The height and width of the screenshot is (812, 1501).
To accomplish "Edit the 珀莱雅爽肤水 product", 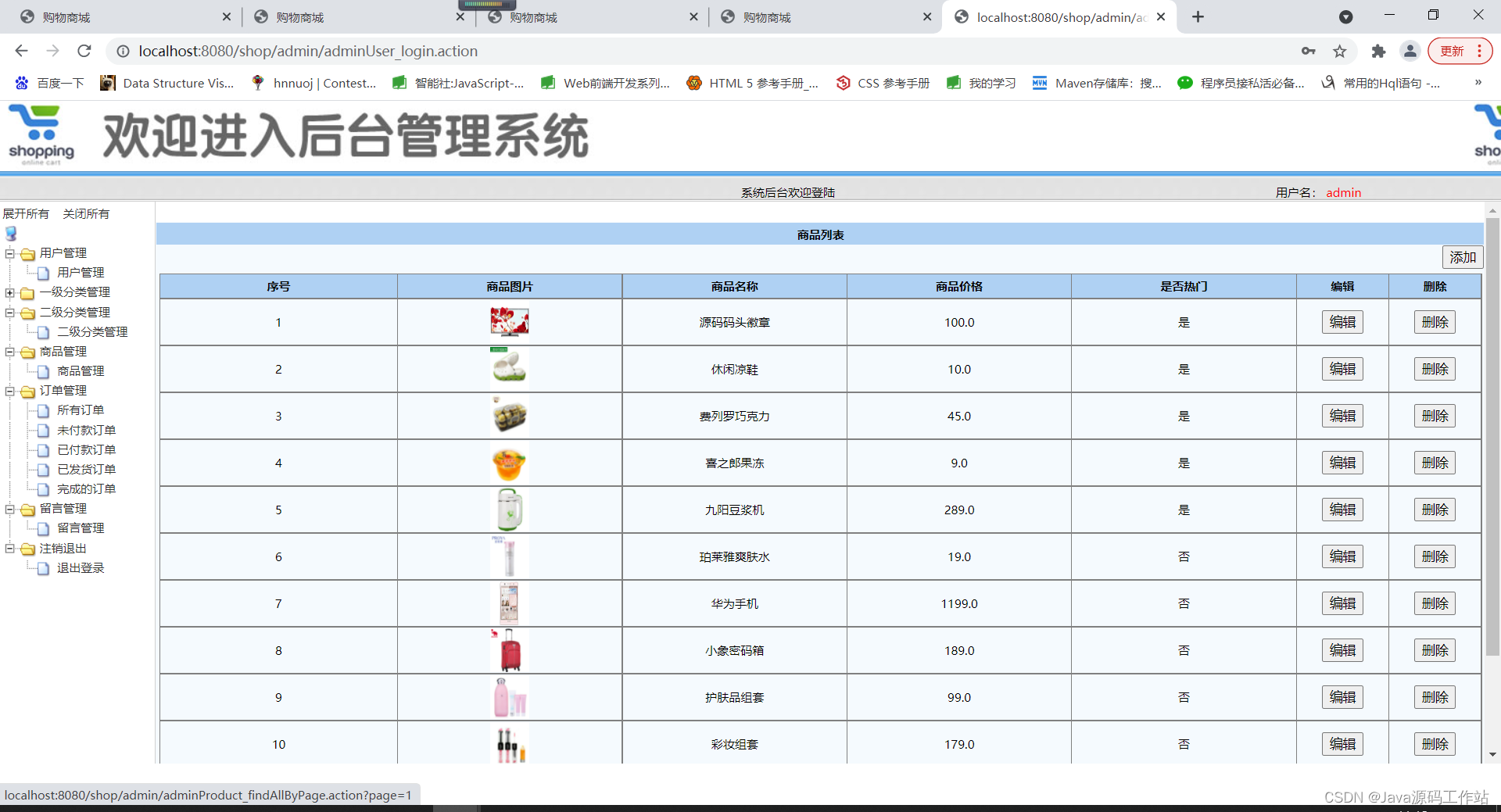I will click(x=1342, y=556).
